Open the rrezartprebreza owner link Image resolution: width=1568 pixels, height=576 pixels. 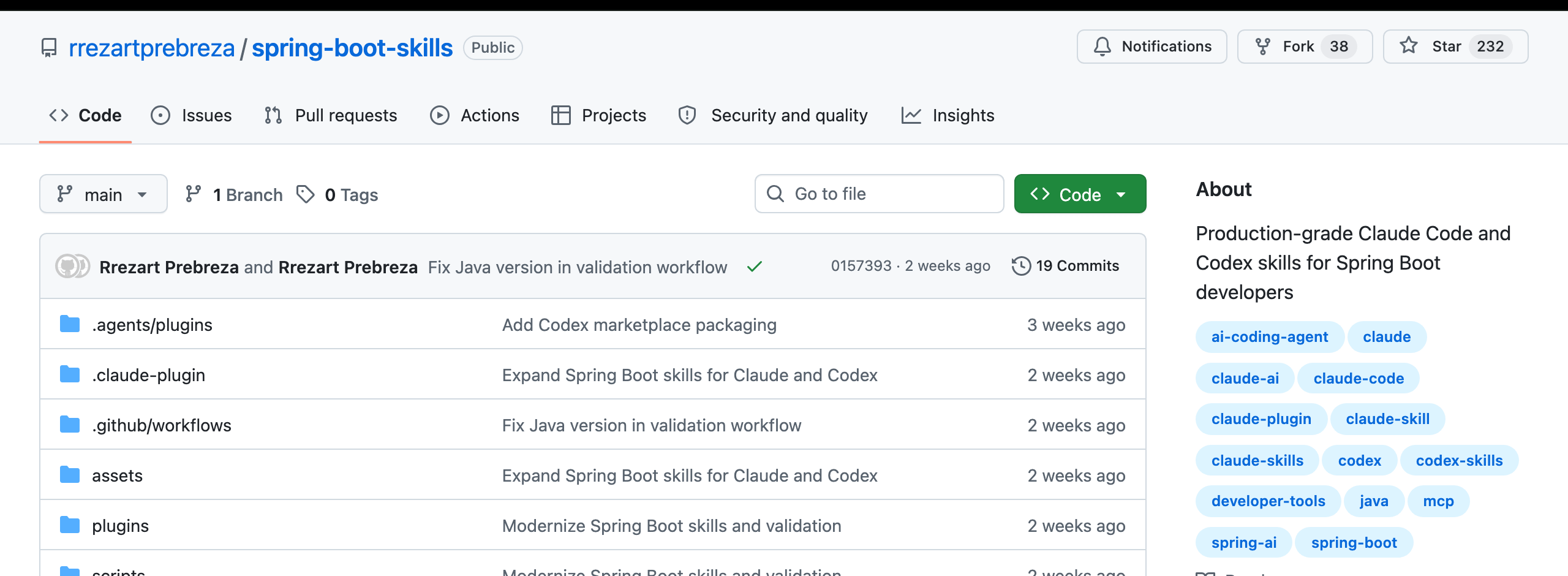[x=152, y=48]
